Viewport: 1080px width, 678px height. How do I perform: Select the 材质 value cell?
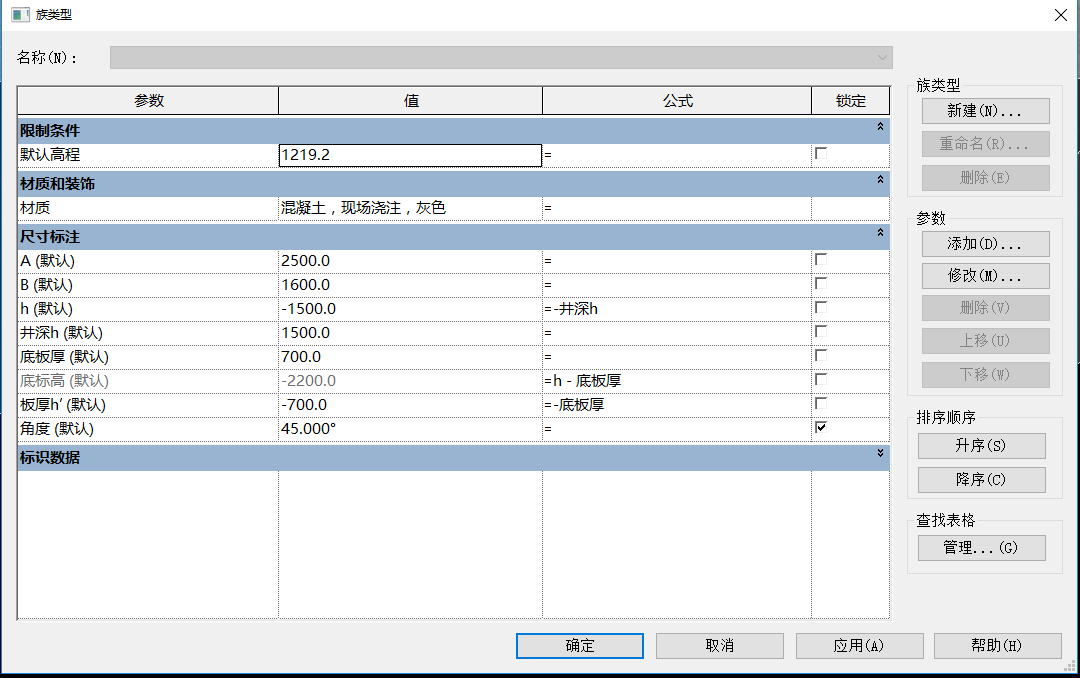pos(409,208)
